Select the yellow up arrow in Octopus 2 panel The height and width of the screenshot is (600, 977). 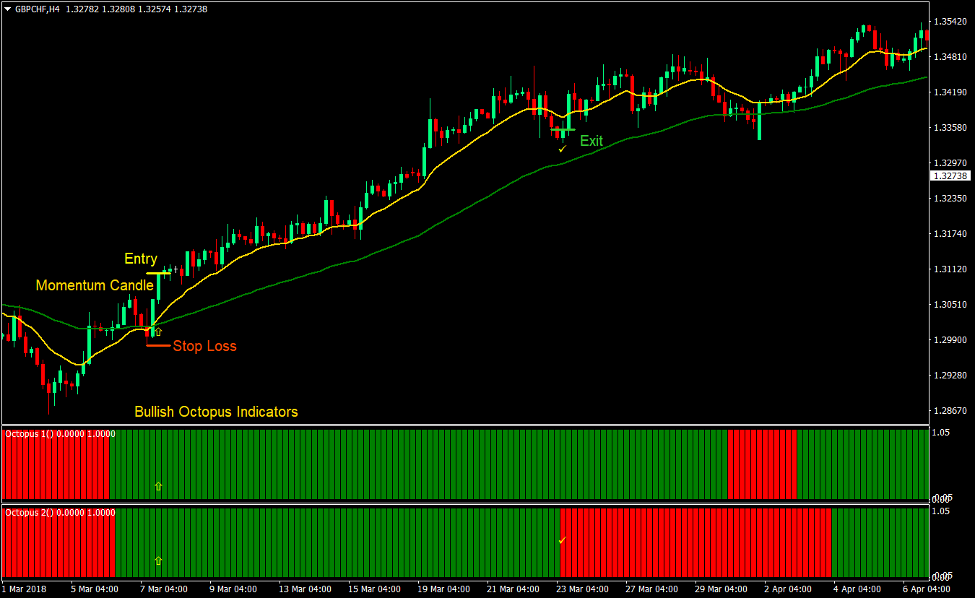[x=157, y=560]
